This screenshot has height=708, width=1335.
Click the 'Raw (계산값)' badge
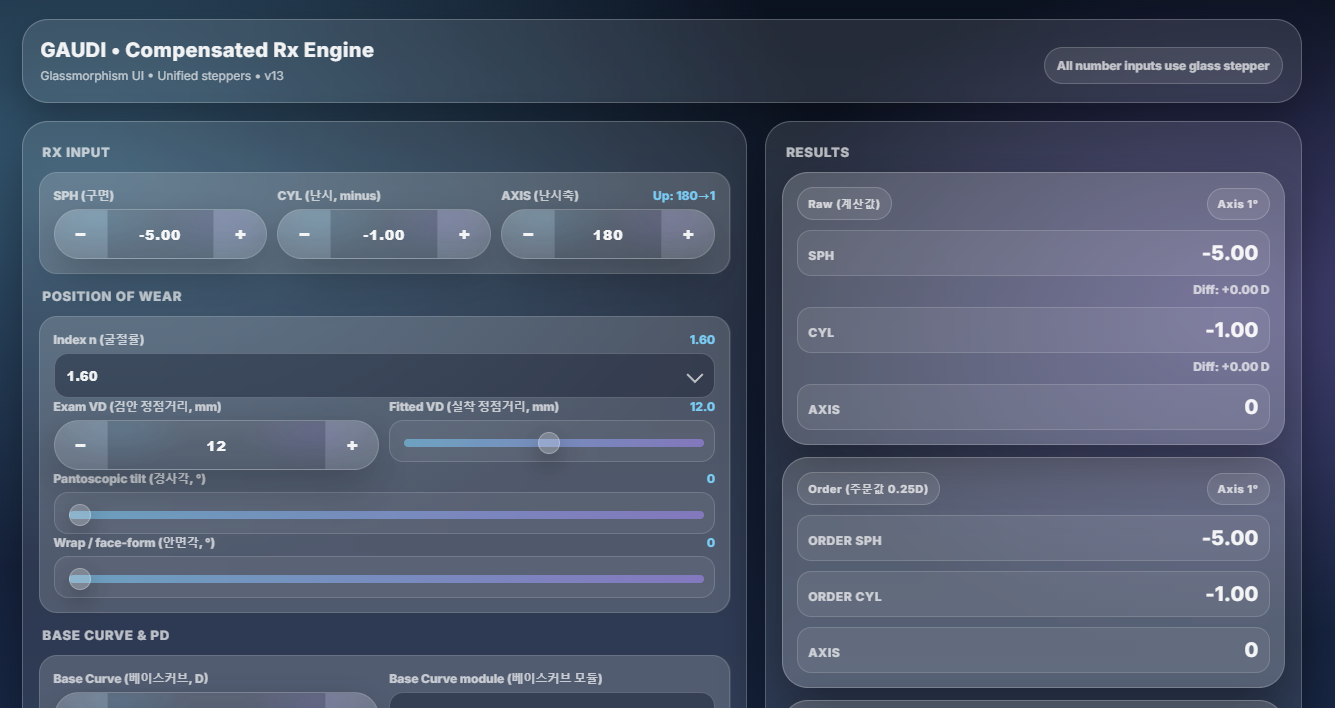(x=844, y=204)
